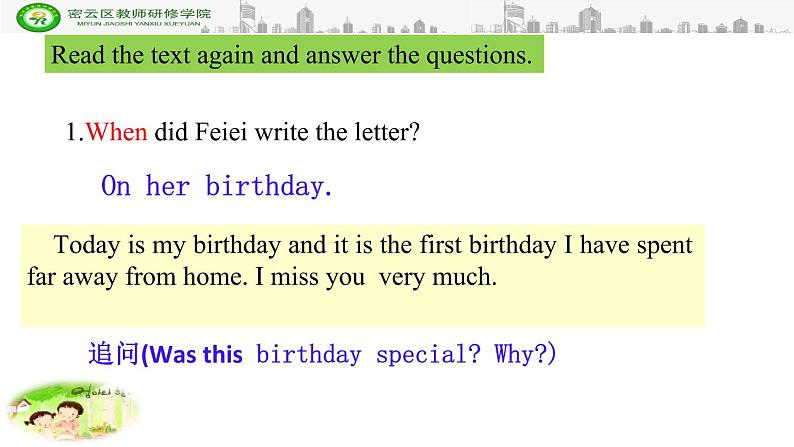
Task: Click the green instruction box
Action: pyautogui.click(x=292, y=54)
